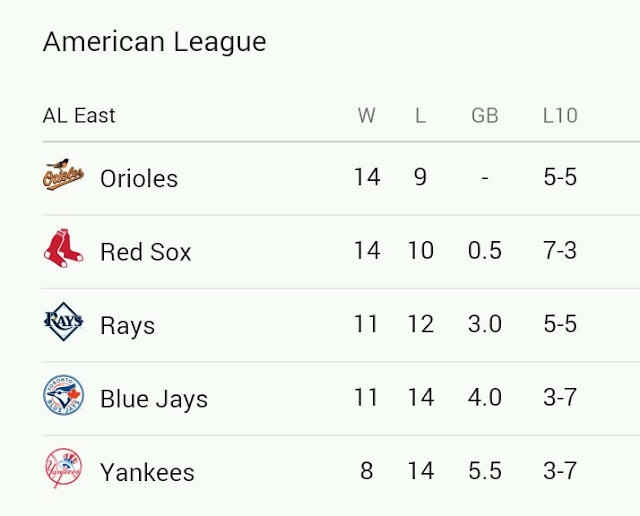Click the W column header
This screenshot has width=640, height=516.
point(367,116)
